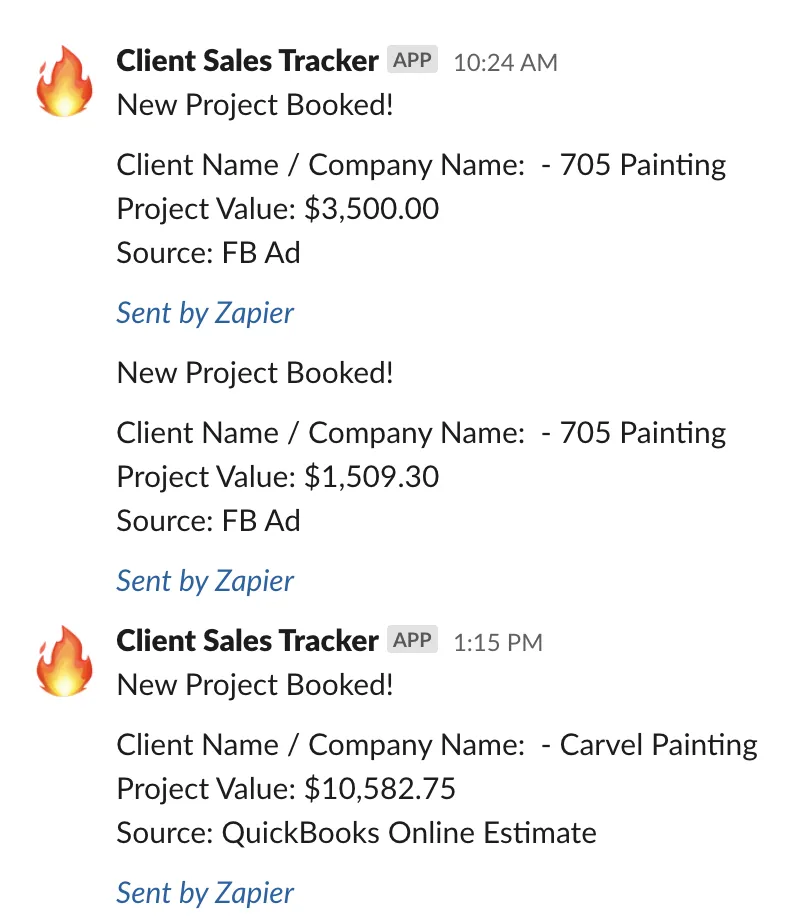Screen dimensions: 812x920
Task: Follow Sent by Zapier link below $3,500.00 project
Action: [205, 313]
